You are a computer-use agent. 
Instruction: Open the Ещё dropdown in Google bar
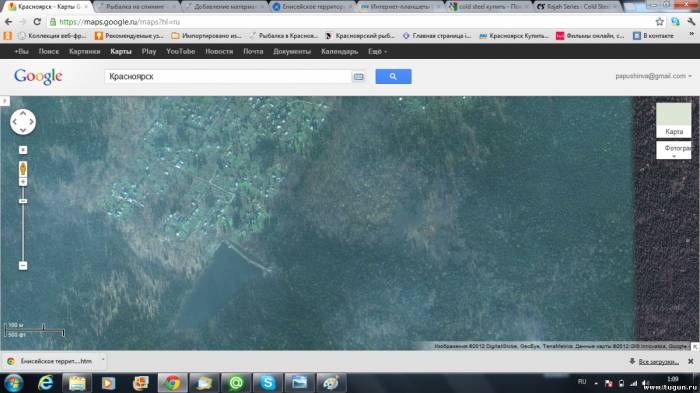(x=377, y=51)
